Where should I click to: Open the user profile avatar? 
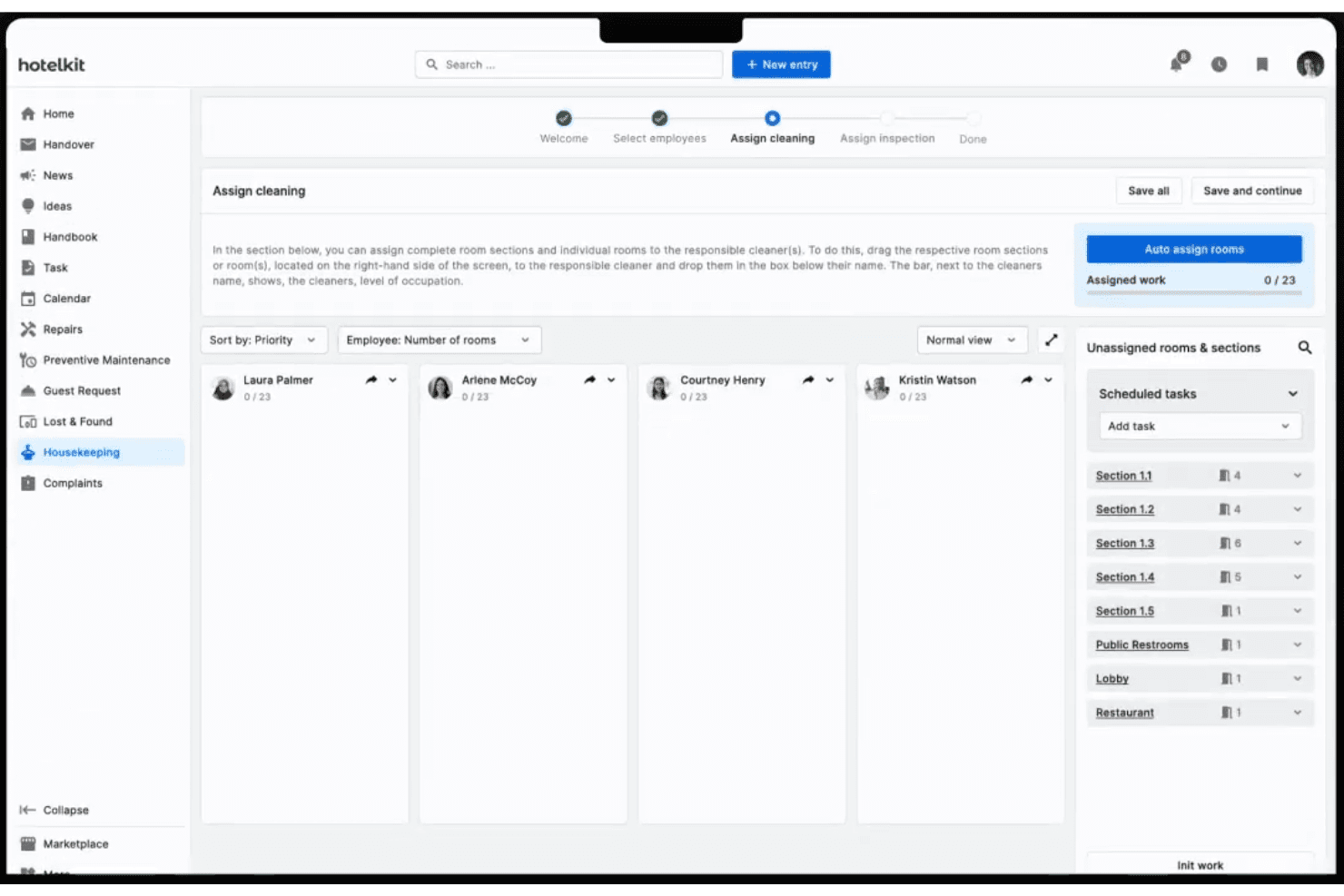click(1309, 64)
